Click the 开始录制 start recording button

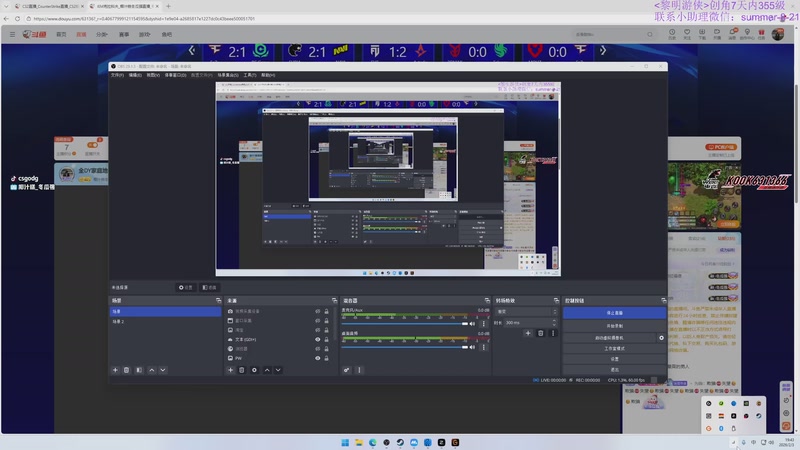pos(614,325)
